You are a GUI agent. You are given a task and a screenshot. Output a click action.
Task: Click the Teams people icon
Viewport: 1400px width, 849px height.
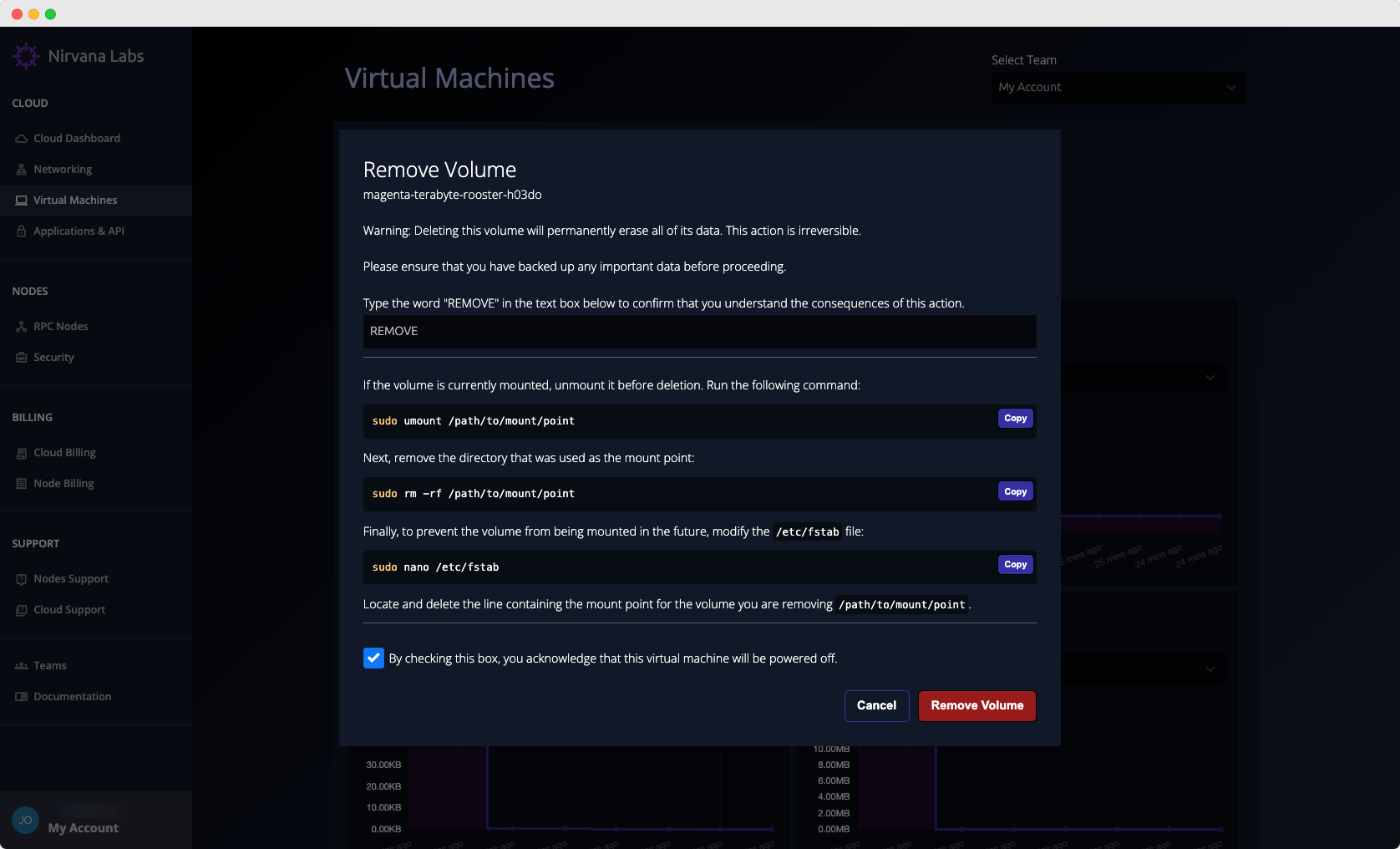(22, 666)
